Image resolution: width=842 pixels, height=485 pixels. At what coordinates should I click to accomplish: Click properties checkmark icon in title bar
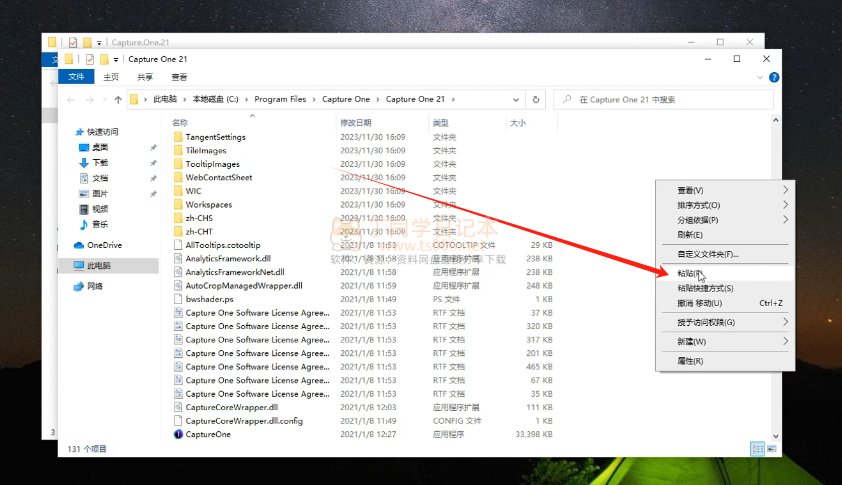91,59
